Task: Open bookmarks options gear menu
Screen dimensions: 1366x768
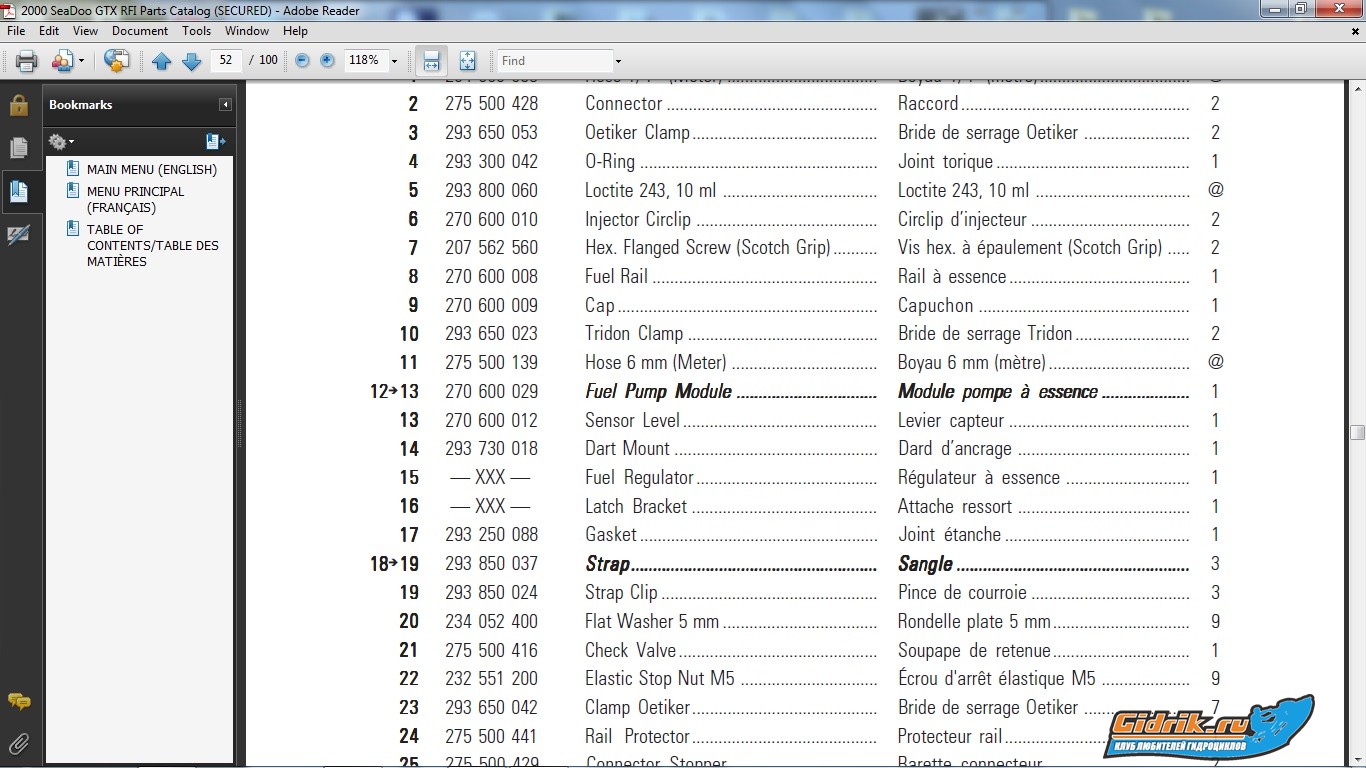Action: (x=61, y=142)
